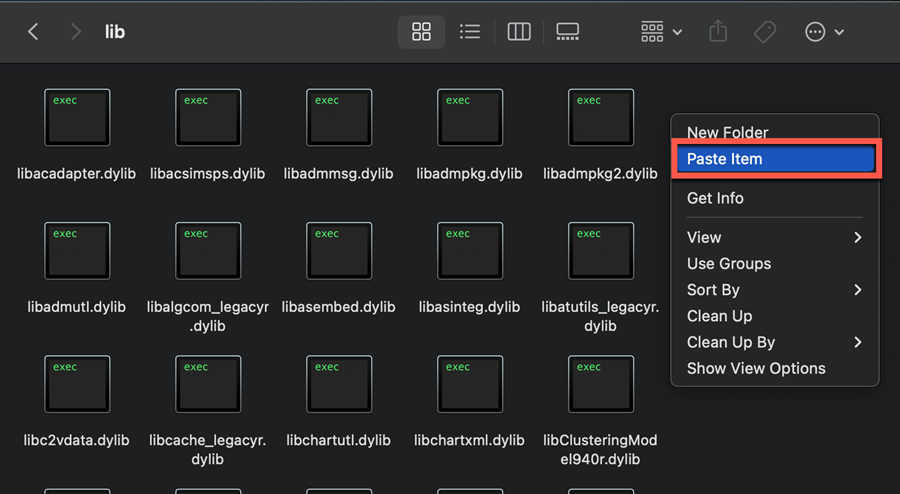Click the libc2vdata.dylib file name
The width and height of the screenshot is (900, 494).
click(x=76, y=440)
